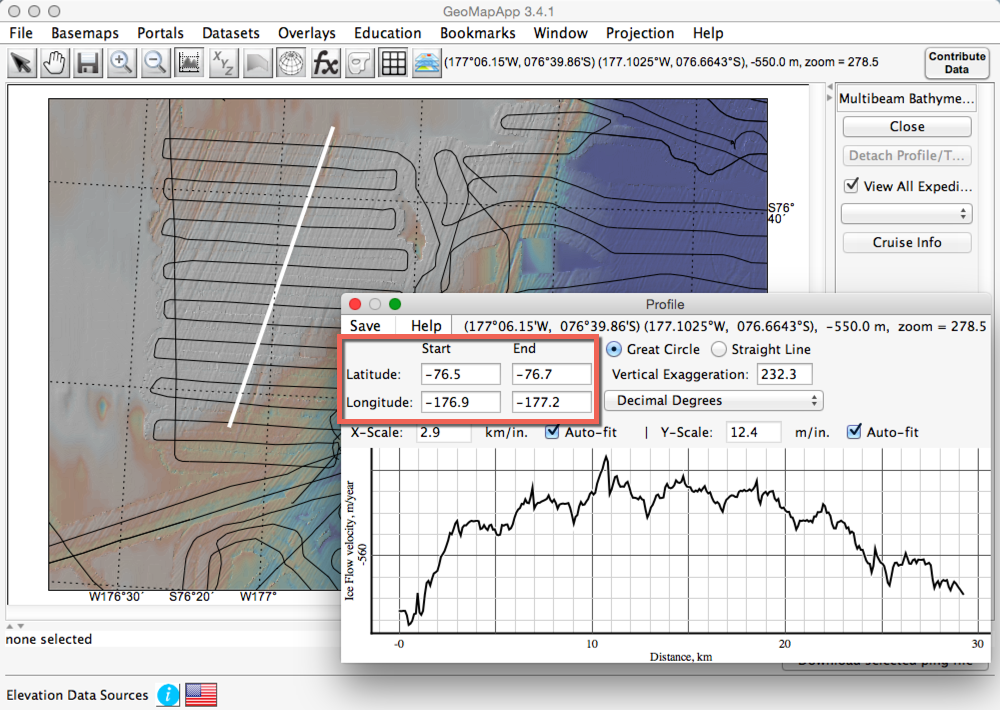Click the Cruise Info button

pos(906,242)
